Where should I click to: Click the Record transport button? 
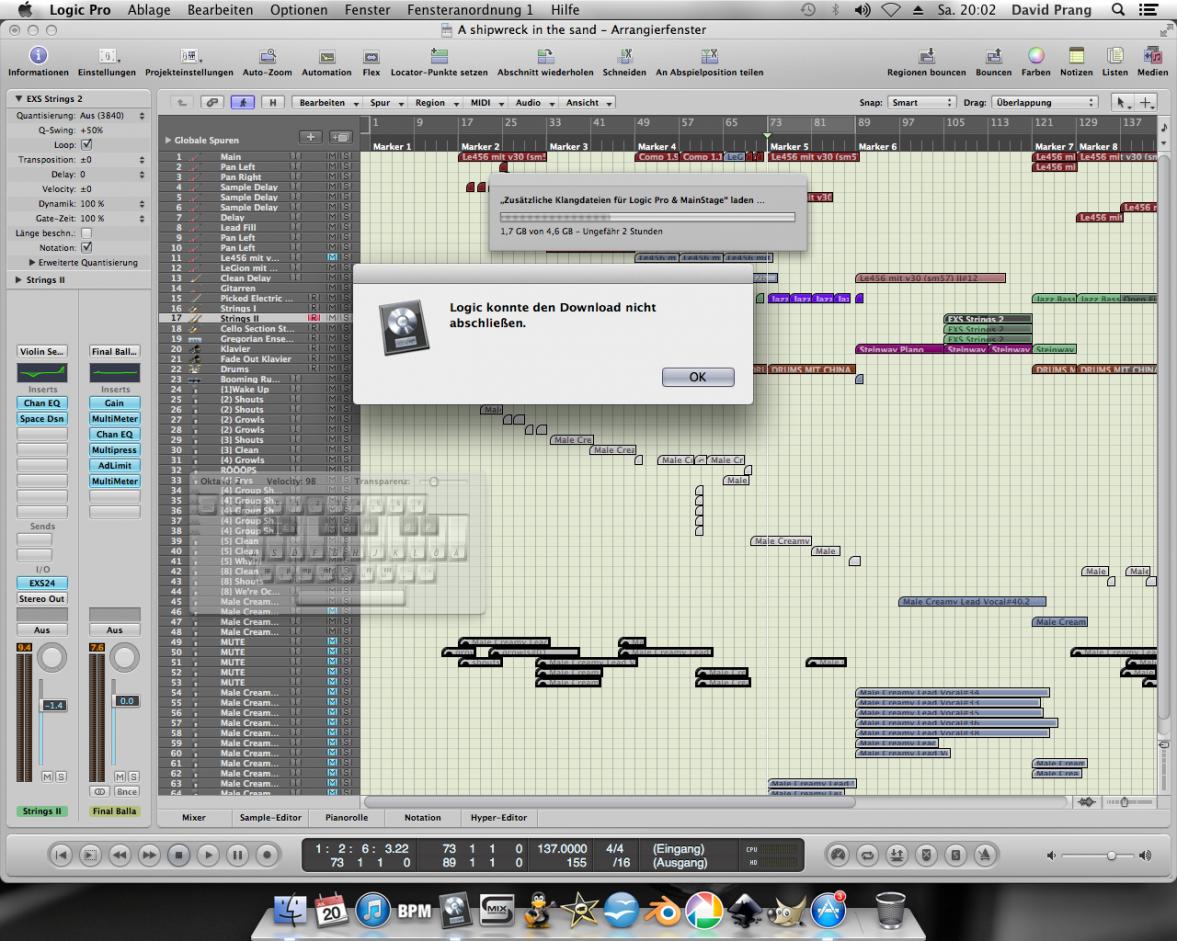click(266, 855)
